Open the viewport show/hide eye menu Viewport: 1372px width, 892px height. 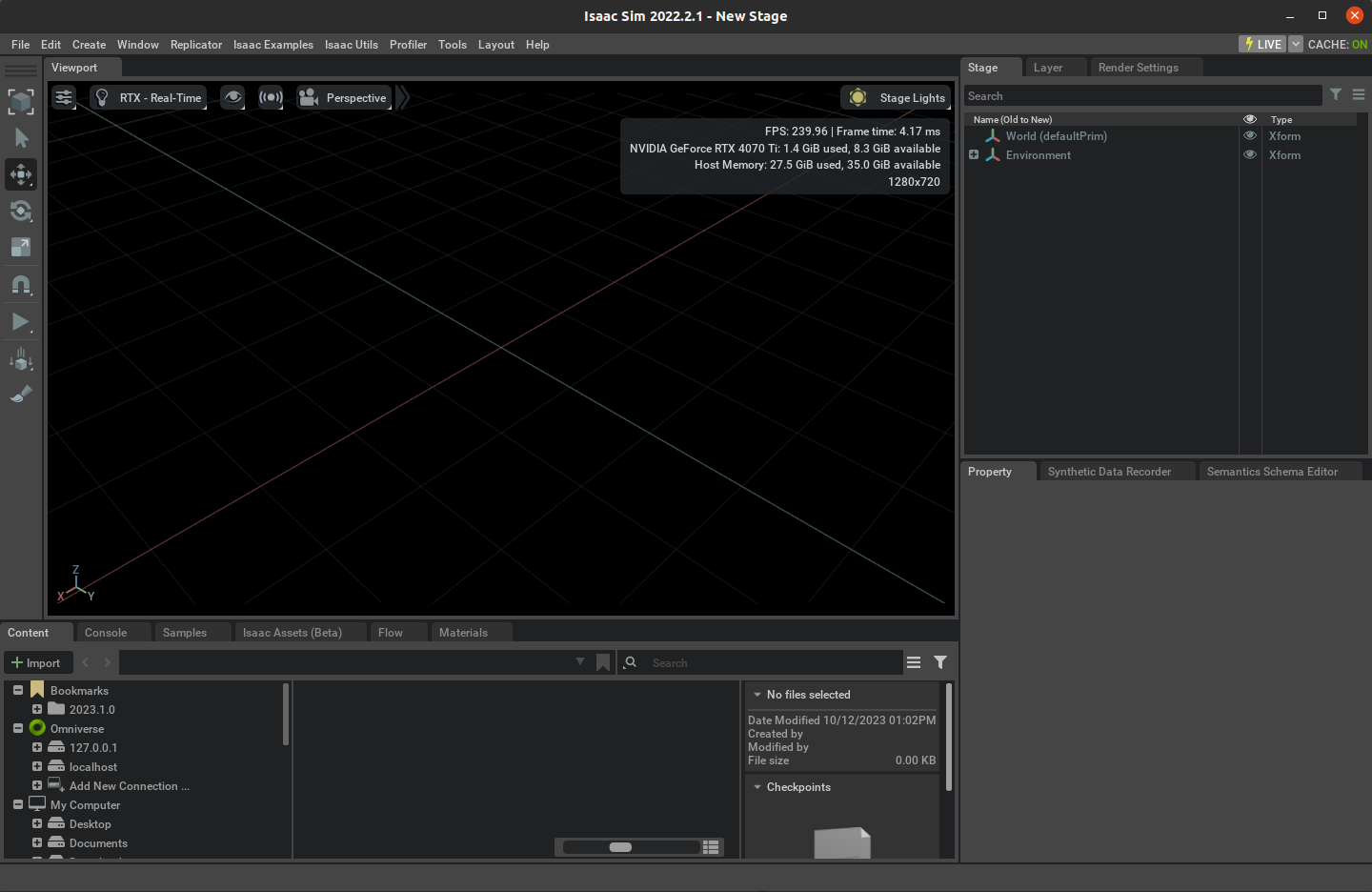(232, 97)
